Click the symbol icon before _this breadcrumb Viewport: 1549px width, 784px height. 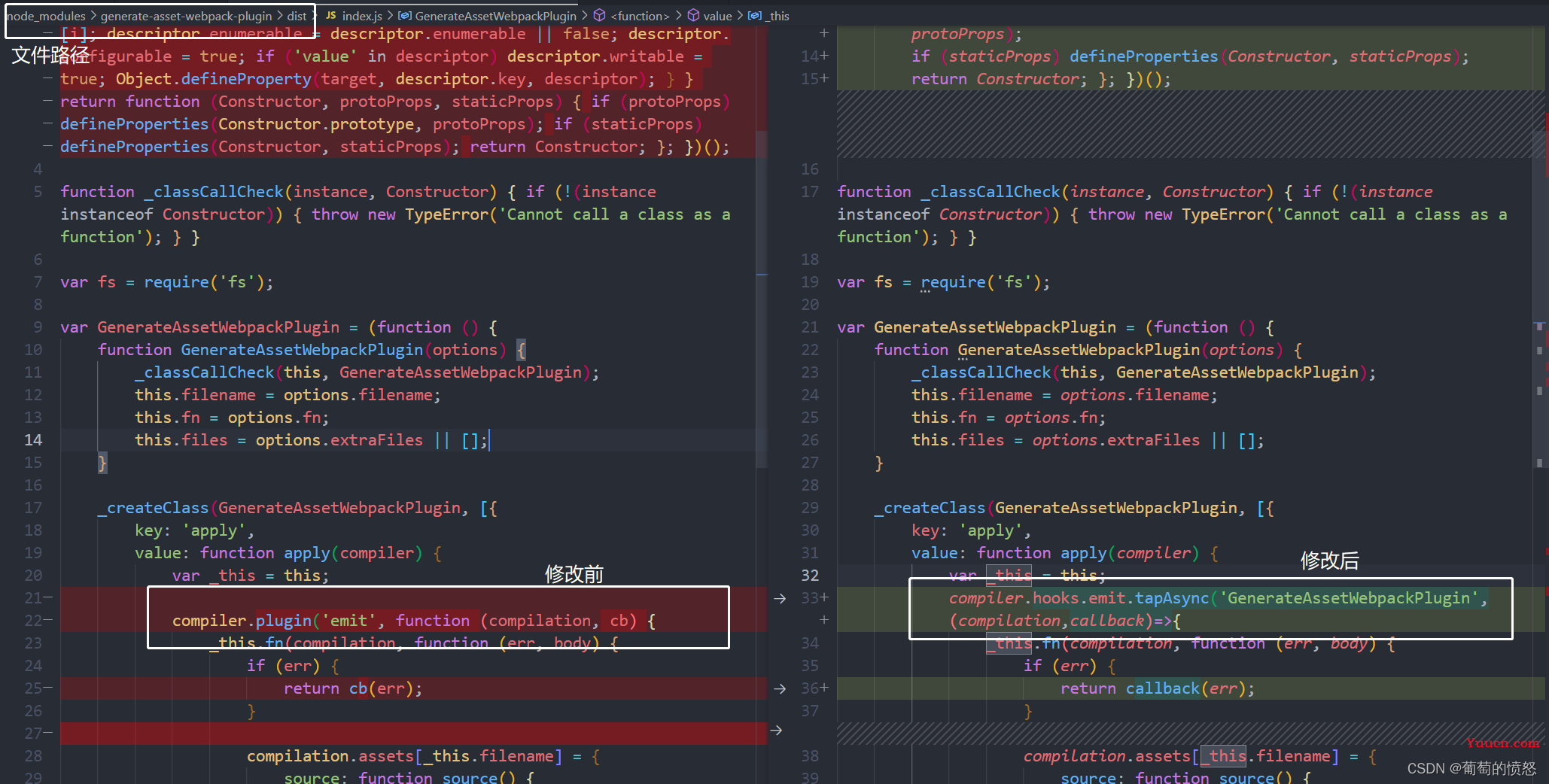pos(754,16)
